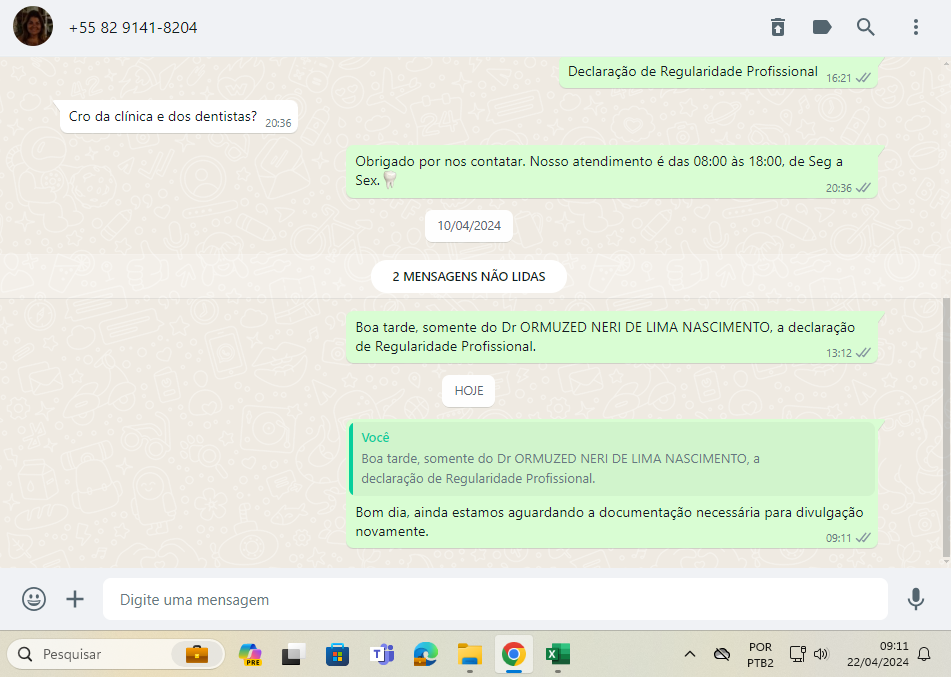Click the trash delete icon in chat header
Image resolution: width=951 pixels, height=677 pixels.
pos(778,27)
